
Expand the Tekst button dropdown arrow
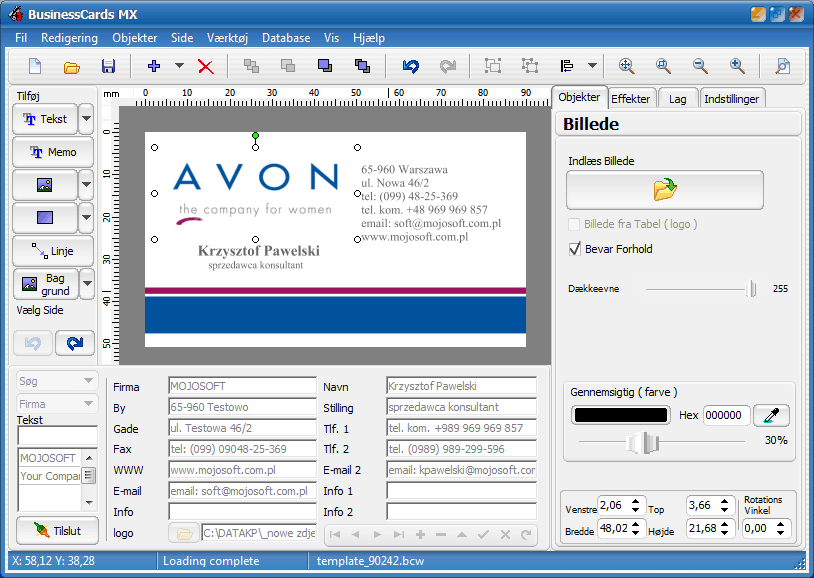pos(86,119)
